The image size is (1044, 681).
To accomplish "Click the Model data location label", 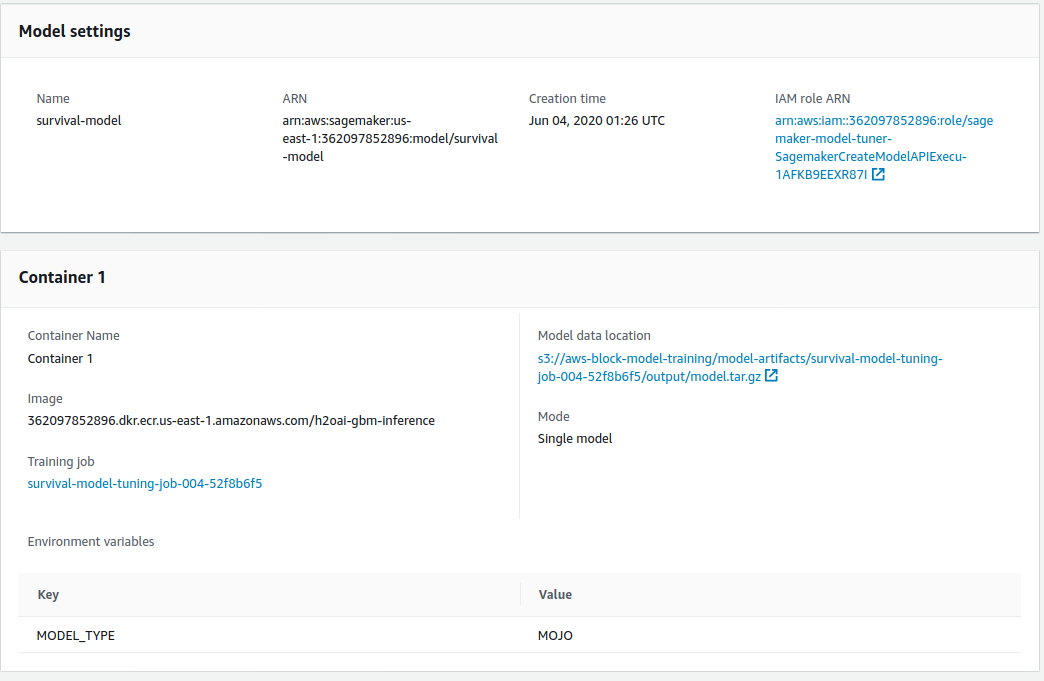I will pos(594,336).
